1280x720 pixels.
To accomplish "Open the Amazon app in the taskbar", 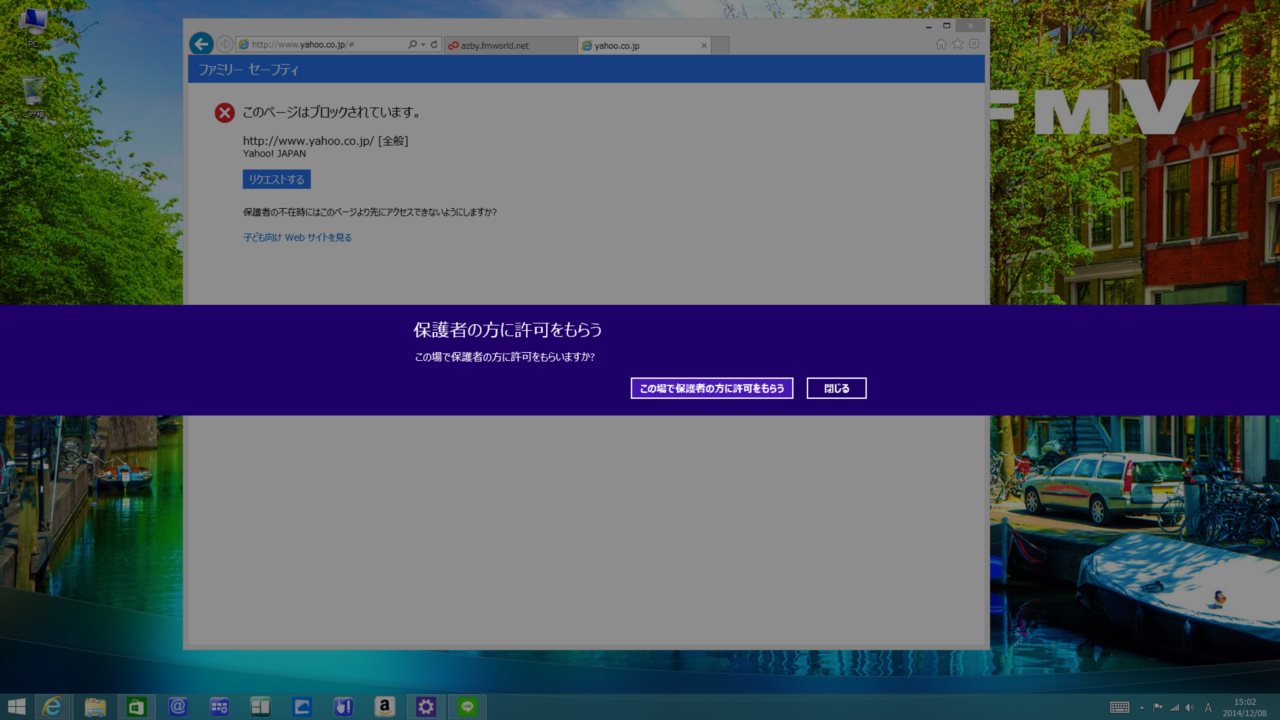I will 384,707.
